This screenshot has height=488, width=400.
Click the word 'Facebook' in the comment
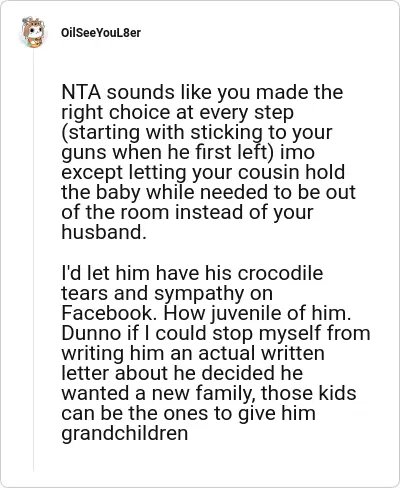click(x=107, y=313)
